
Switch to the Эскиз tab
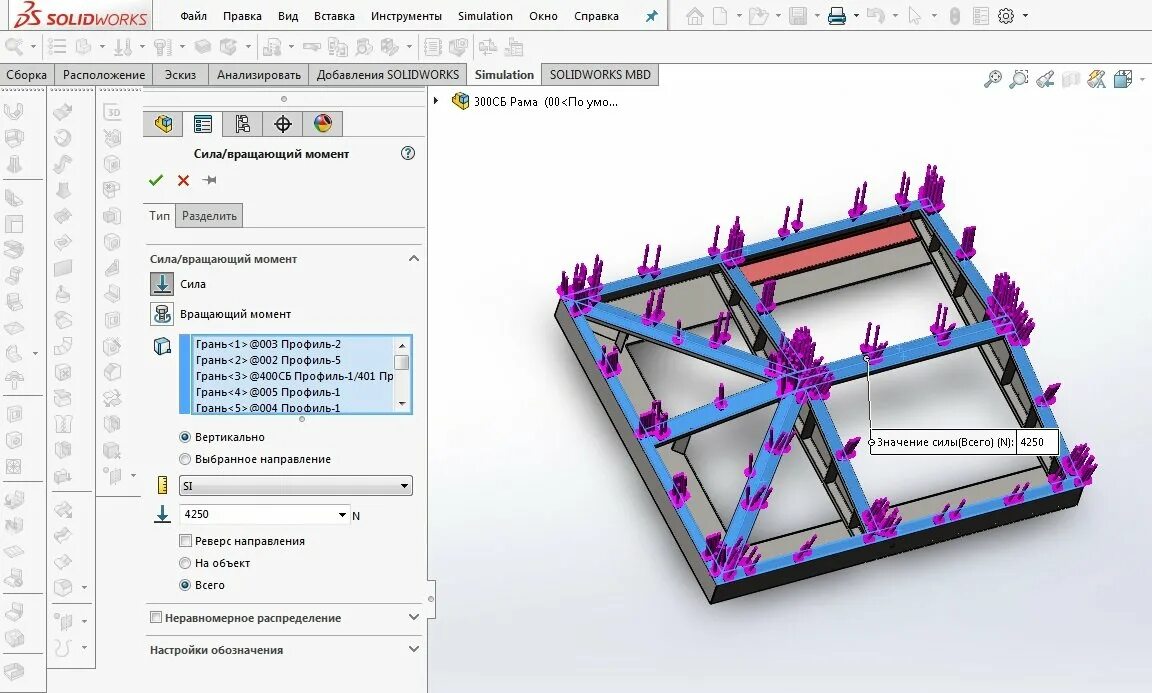tap(180, 74)
